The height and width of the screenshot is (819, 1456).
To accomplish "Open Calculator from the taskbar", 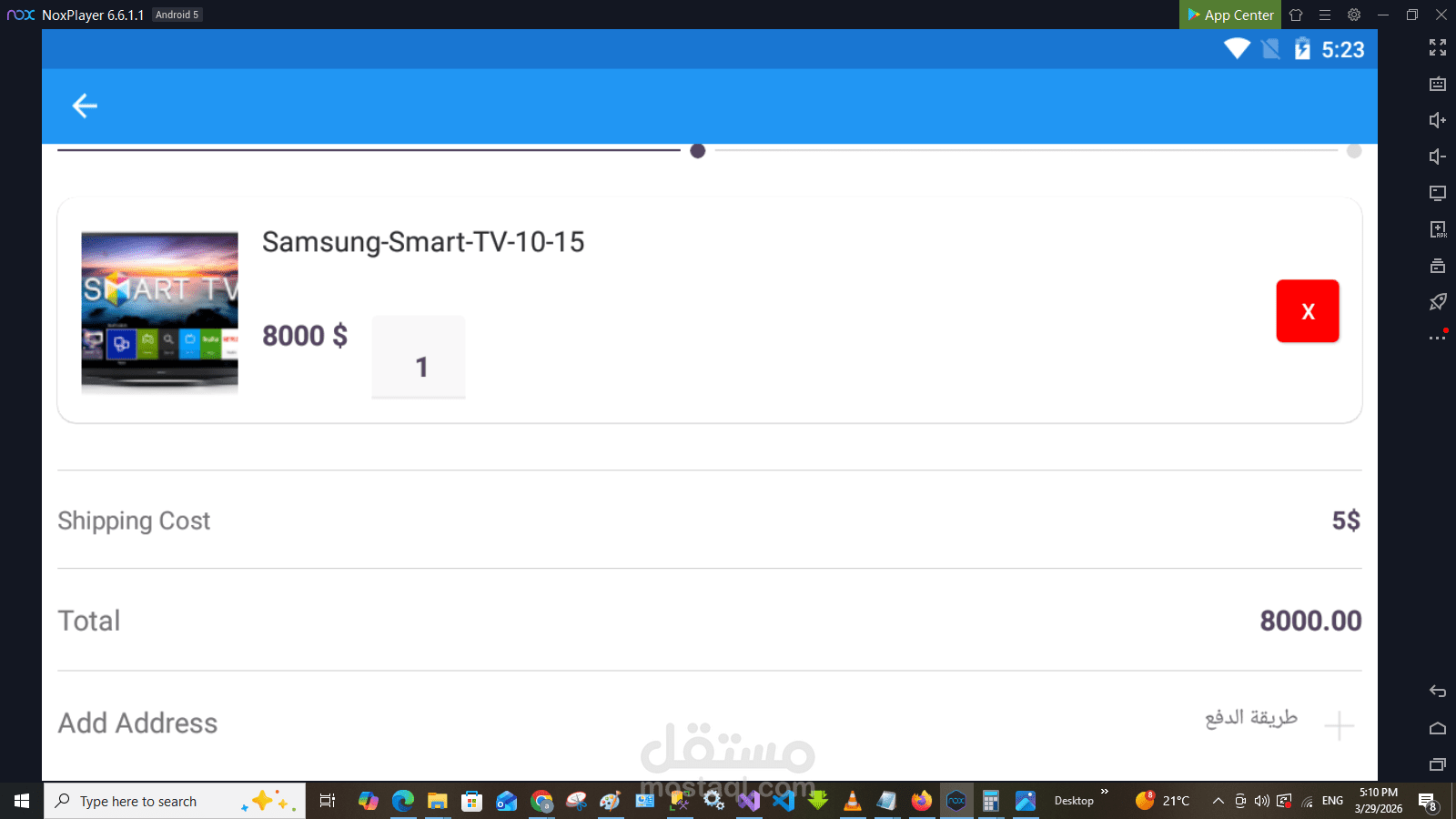I will (x=991, y=801).
